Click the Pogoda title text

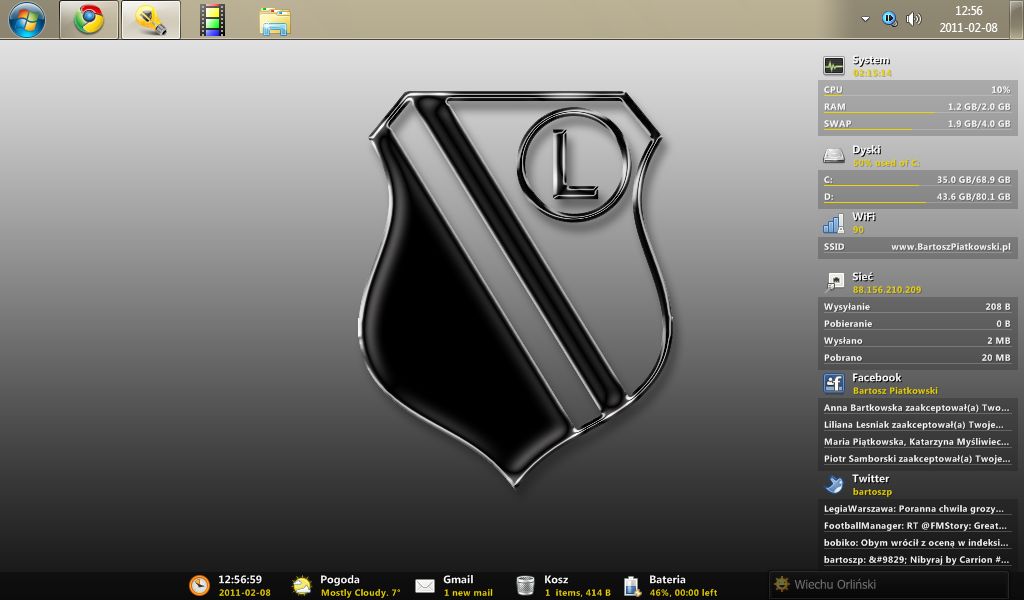(x=340, y=579)
